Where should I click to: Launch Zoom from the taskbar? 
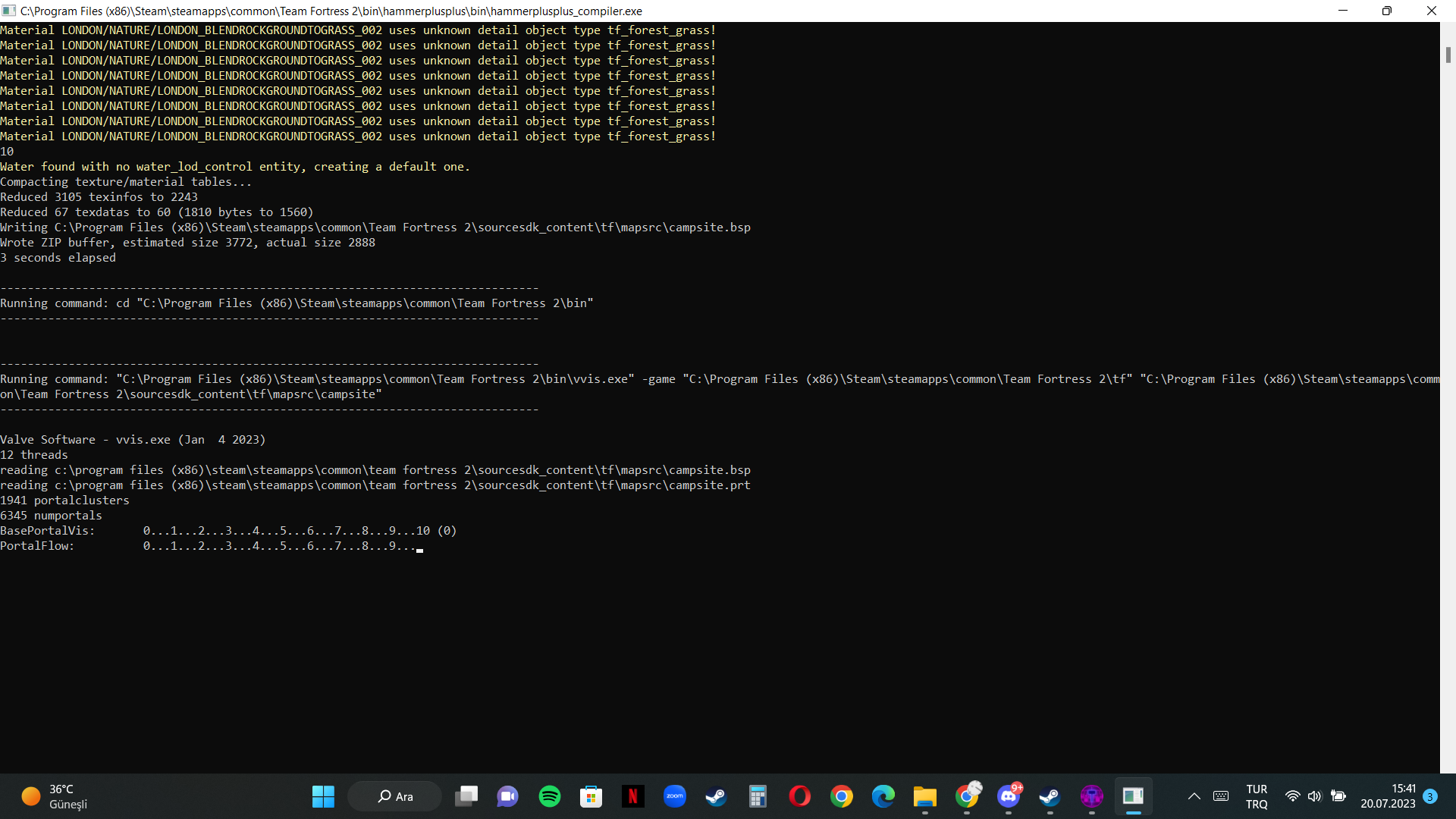tap(674, 796)
